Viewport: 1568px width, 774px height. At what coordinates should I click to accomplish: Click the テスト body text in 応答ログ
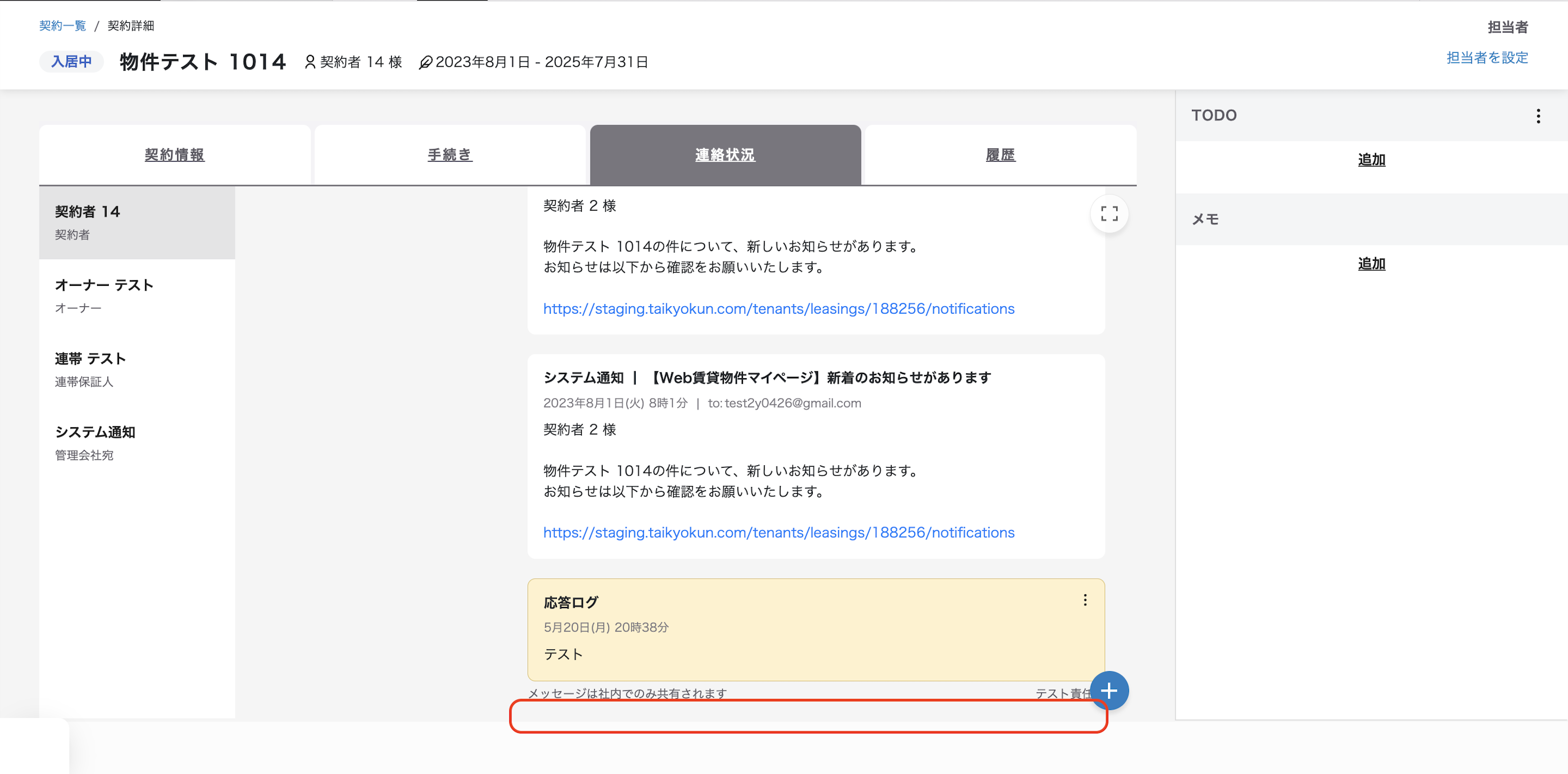[x=563, y=654]
